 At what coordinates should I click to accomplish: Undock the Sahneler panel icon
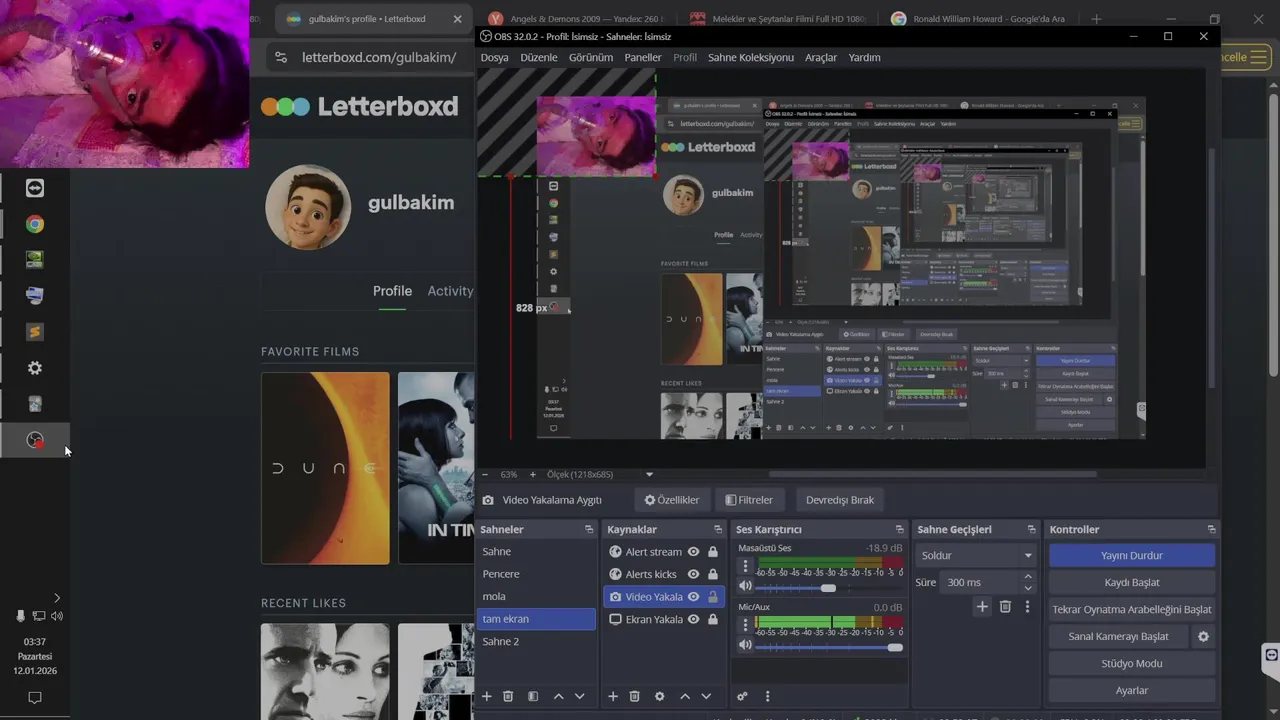click(589, 529)
